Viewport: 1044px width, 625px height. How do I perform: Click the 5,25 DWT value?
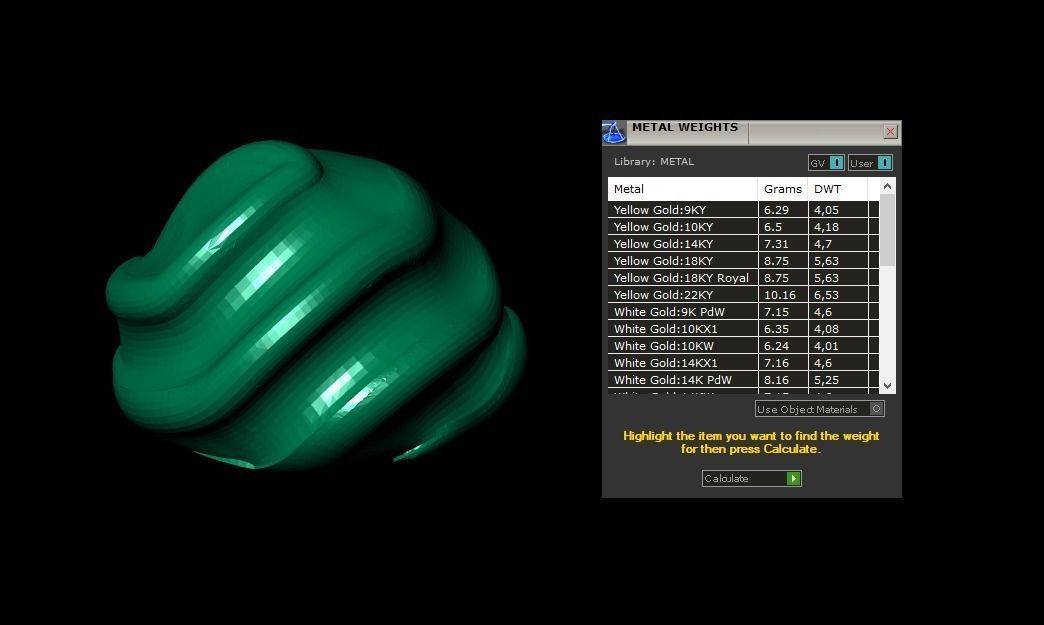point(826,380)
